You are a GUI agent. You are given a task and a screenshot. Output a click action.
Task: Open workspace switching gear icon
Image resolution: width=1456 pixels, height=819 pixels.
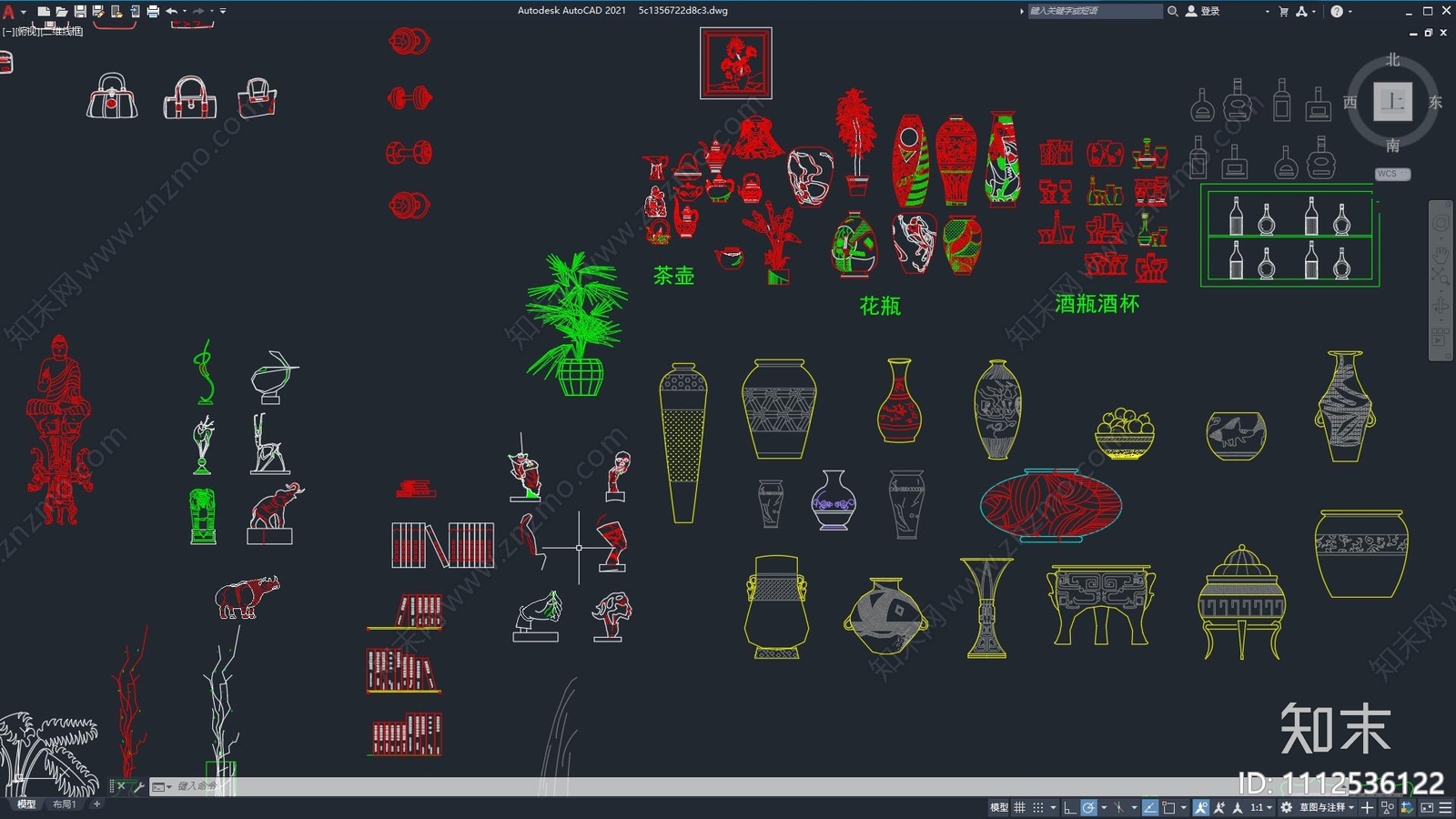click(1286, 807)
